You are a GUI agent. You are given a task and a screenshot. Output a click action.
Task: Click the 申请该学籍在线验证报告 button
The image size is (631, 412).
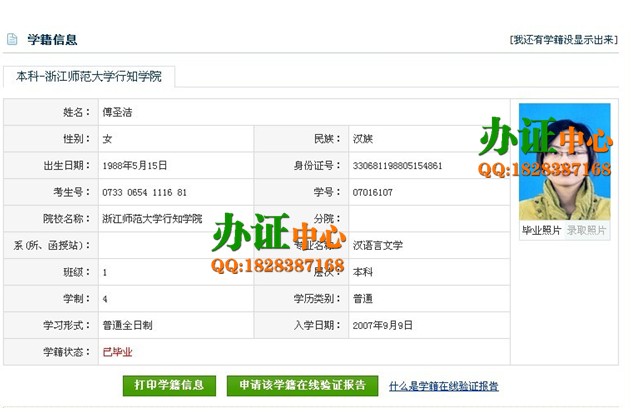[302, 385]
